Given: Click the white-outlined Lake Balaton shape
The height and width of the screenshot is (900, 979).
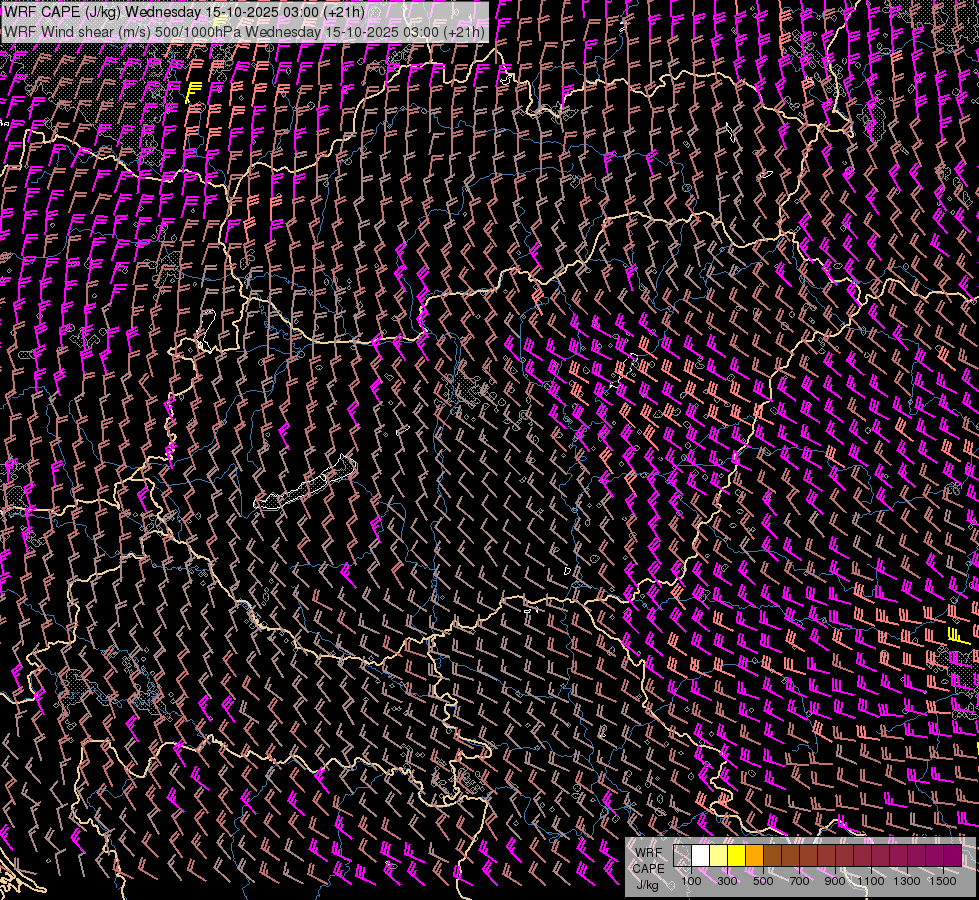Looking at the screenshot, I should click(x=306, y=483).
